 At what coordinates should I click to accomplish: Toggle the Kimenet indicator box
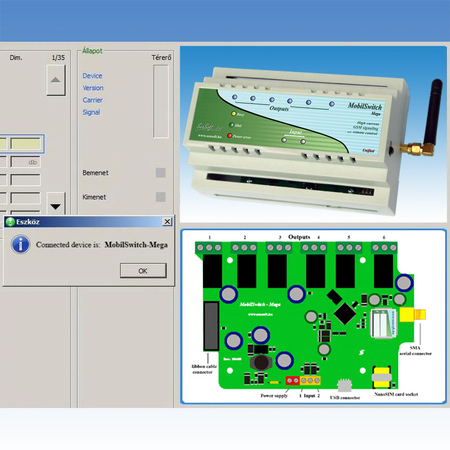(161, 197)
